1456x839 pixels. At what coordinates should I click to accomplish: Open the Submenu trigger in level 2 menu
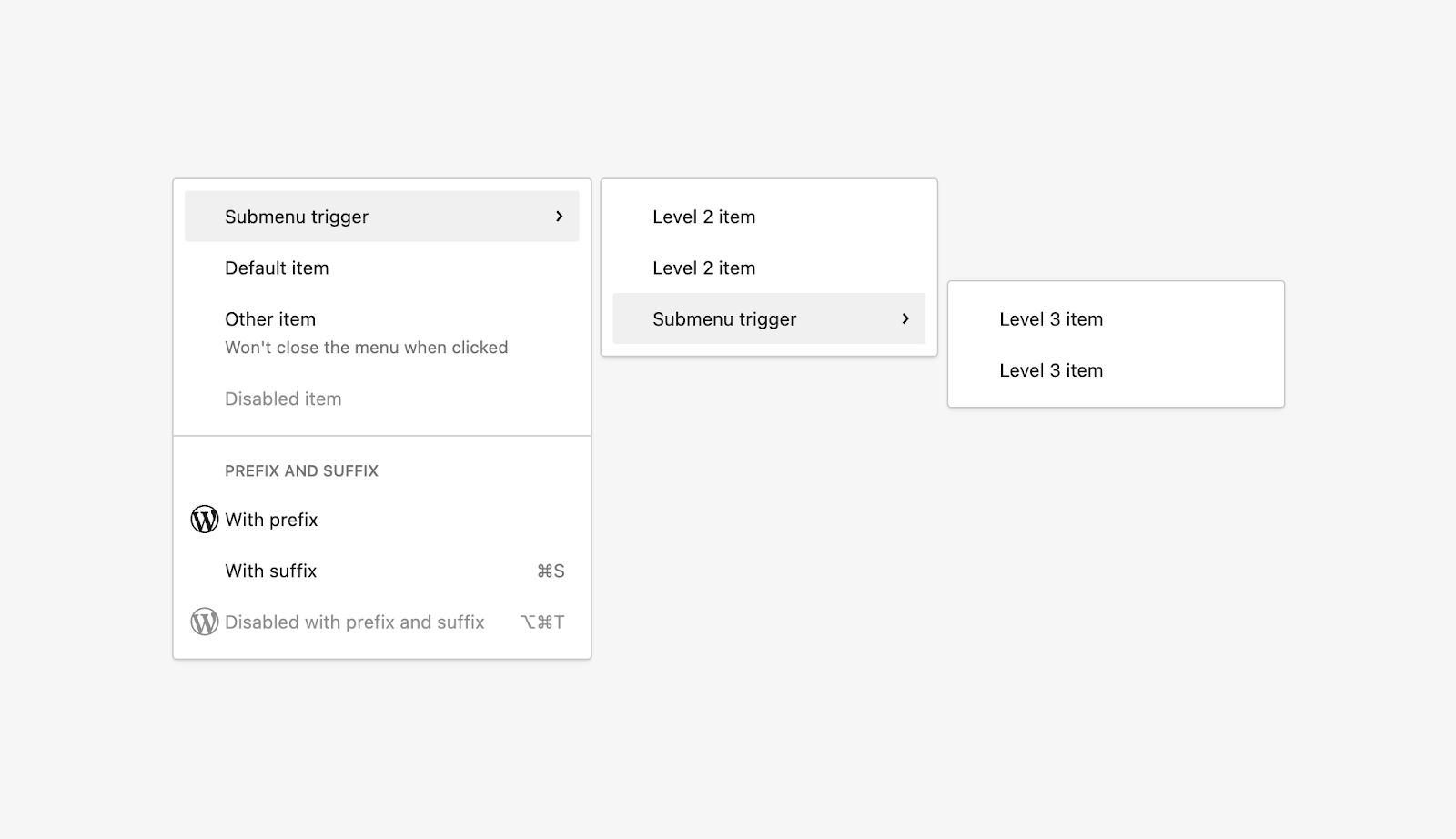[769, 318]
